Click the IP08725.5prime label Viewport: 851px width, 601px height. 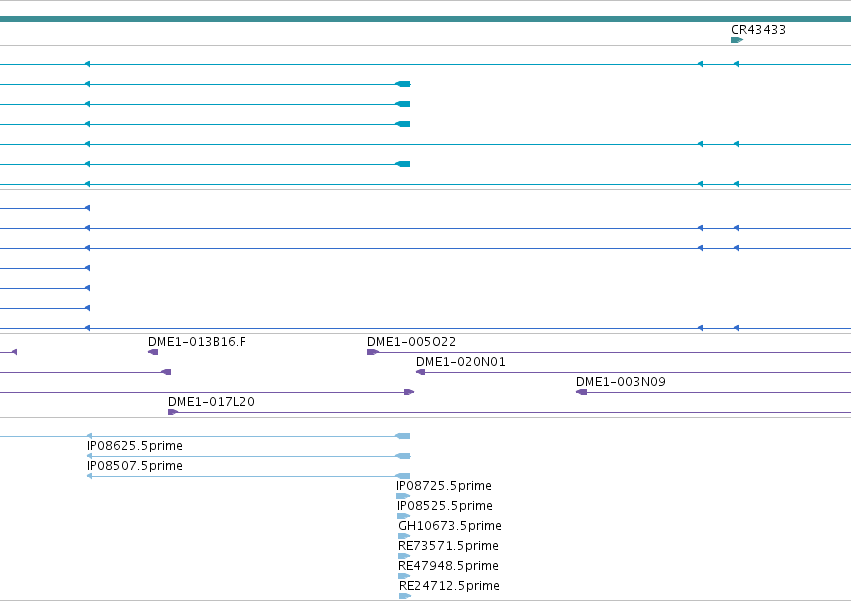[x=444, y=486]
